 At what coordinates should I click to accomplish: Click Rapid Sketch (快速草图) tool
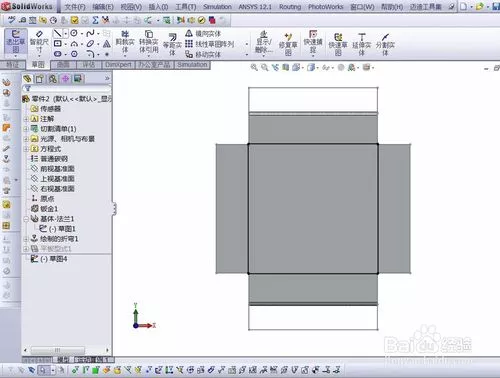click(338, 44)
